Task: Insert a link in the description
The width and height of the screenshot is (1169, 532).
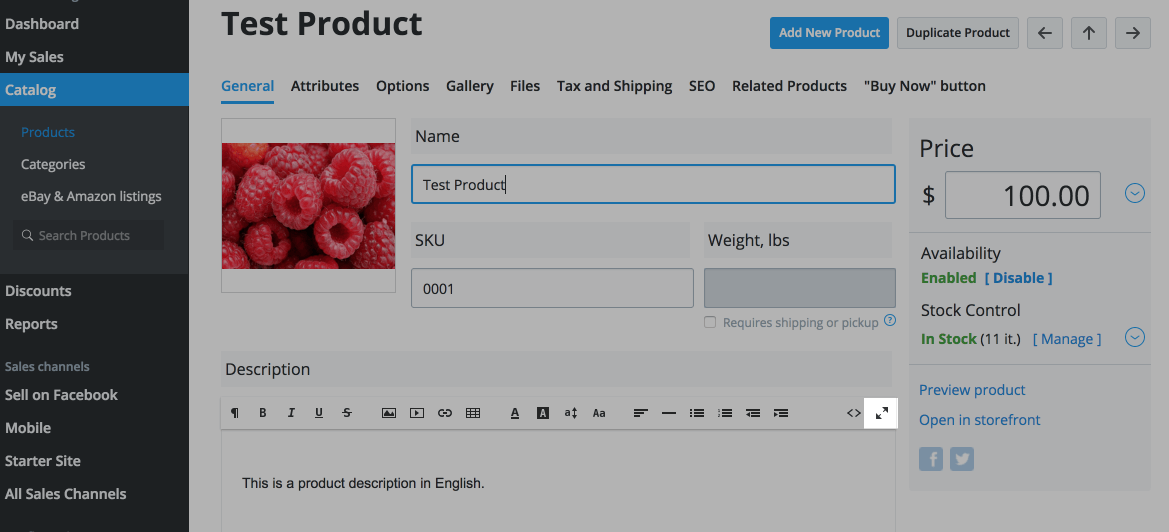Action: pos(445,413)
